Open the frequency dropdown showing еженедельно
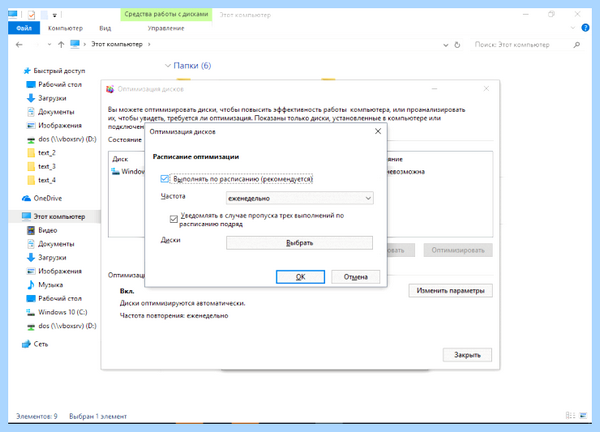 point(300,198)
